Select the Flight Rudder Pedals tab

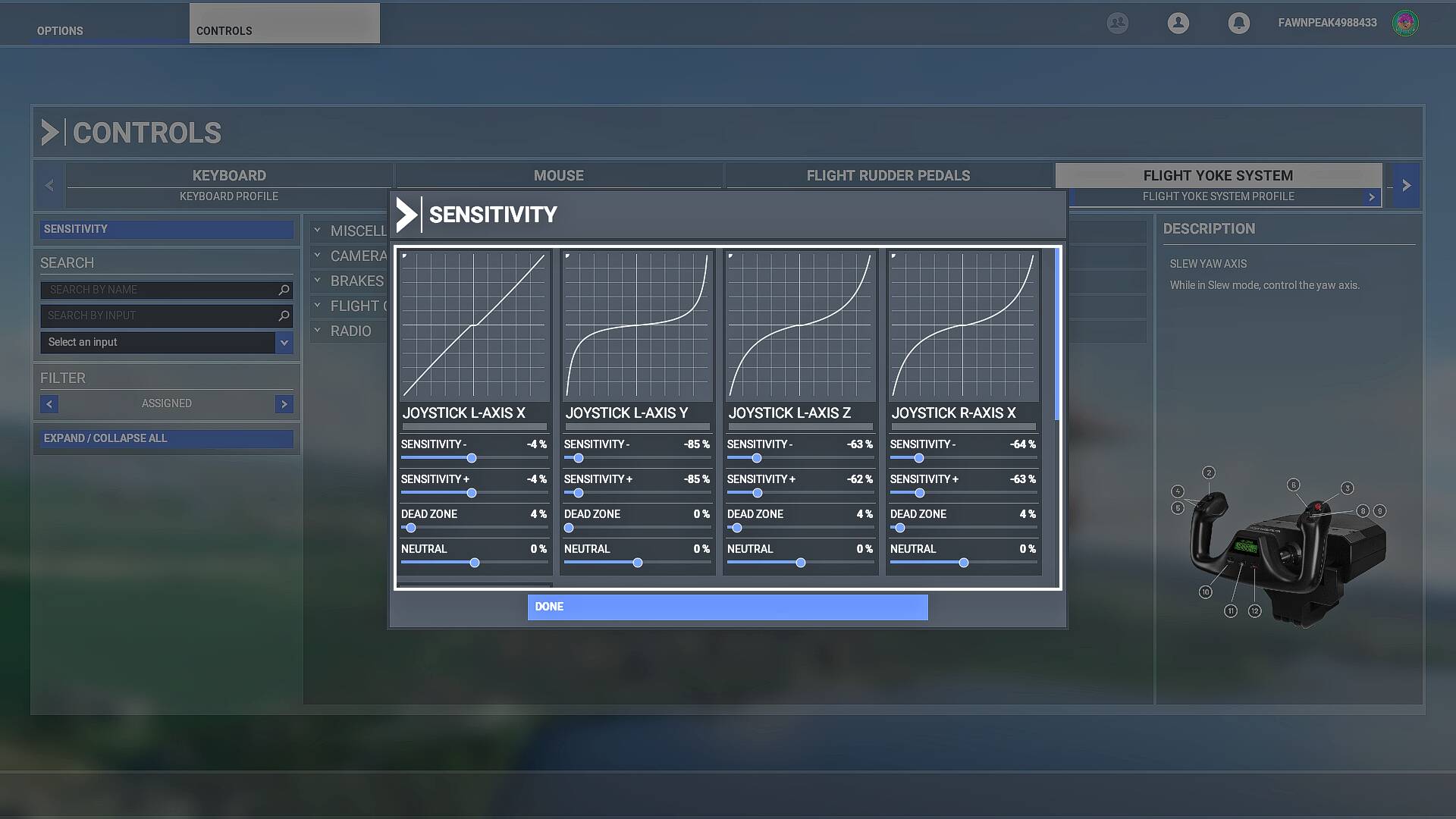[888, 175]
